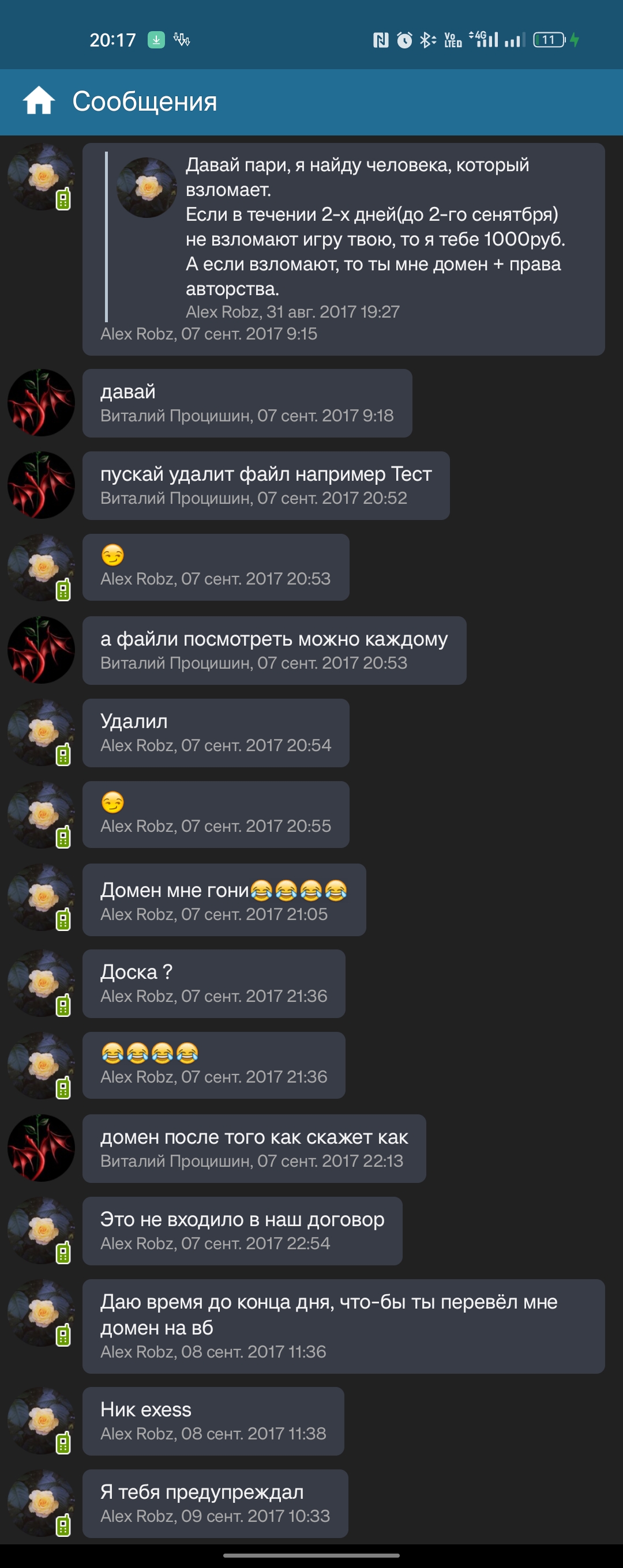Screen dimensions: 623x1568
Task: Tap message 'Это не входило в наш договор'
Action: [242, 1231]
